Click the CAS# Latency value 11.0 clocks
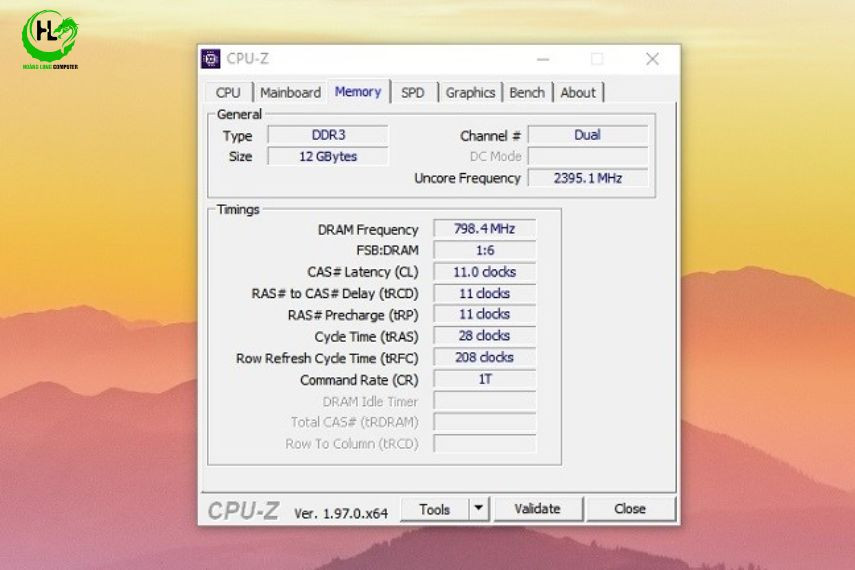This screenshot has width=855, height=570. pyautogui.click(x=485, y=272)
